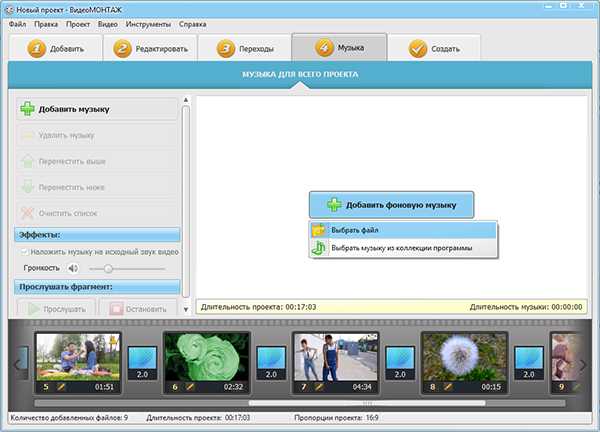Viewport: 600px width, 432px height.
Task: Click the volume speaker icon
Action: click(73, 268)
